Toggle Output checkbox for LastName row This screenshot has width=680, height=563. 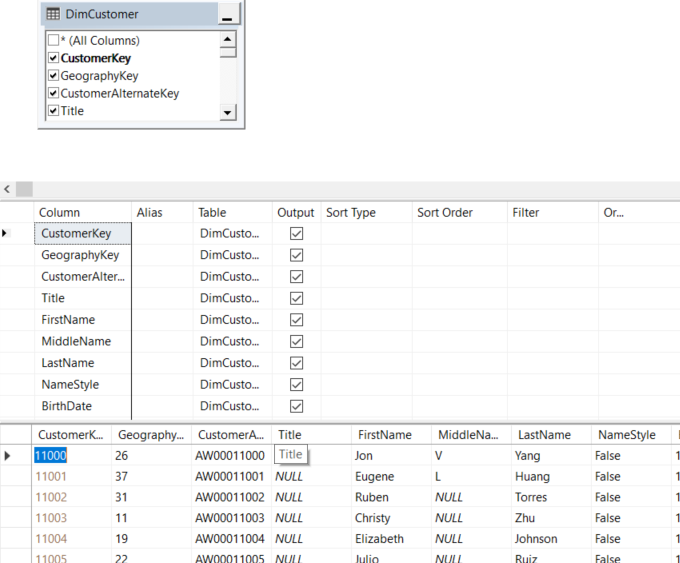(296, 363)
